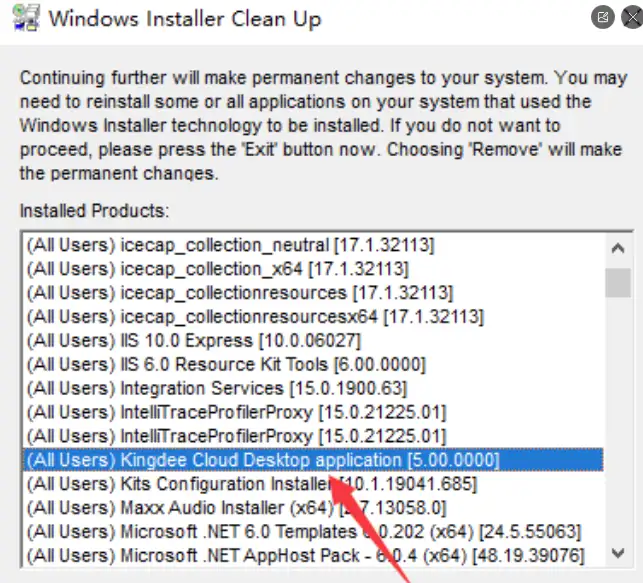Click the products list scrollbar thumb

coord(618,282)
